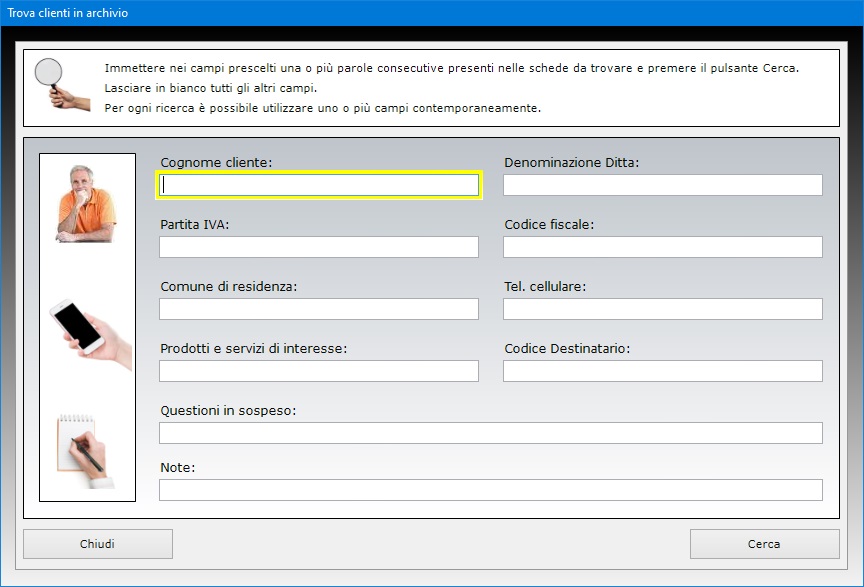864x587 pixels.
Task: Click the 'Codice Destinatario:' label
Action: point(567,348)
